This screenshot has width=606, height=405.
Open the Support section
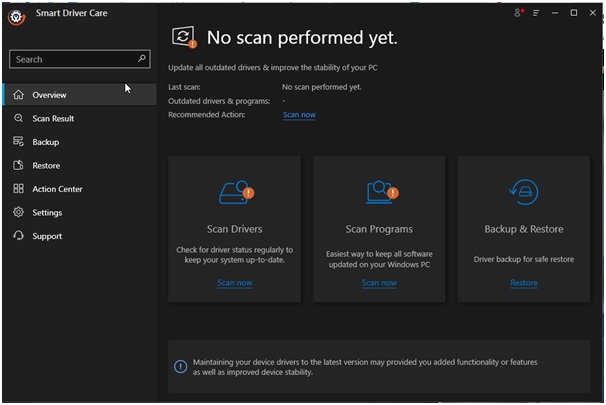click(x=47, y=236)
